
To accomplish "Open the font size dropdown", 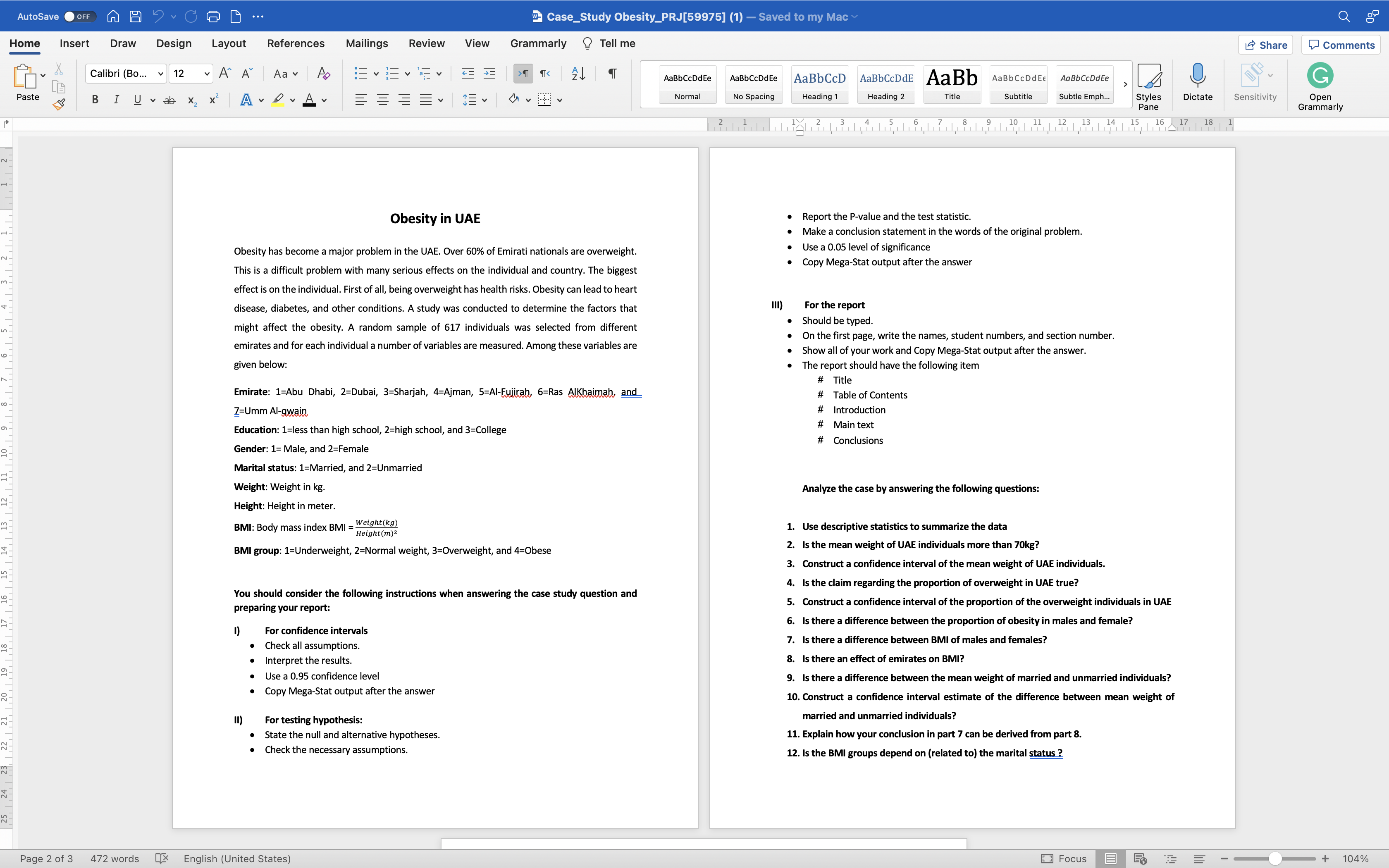I will point(207,74).
